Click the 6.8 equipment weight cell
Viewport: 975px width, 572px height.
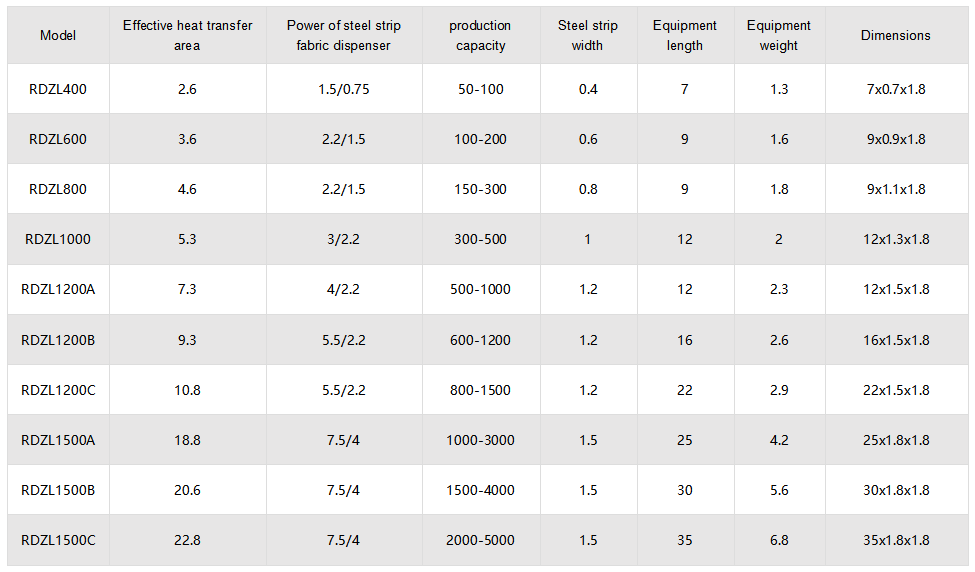click(x=779, y=540)
